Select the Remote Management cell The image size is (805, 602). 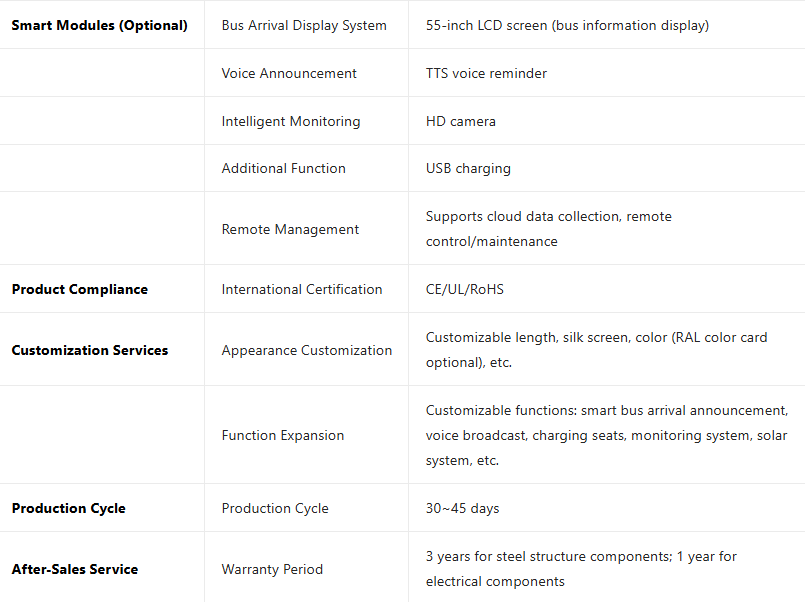(x=290, y=229)
